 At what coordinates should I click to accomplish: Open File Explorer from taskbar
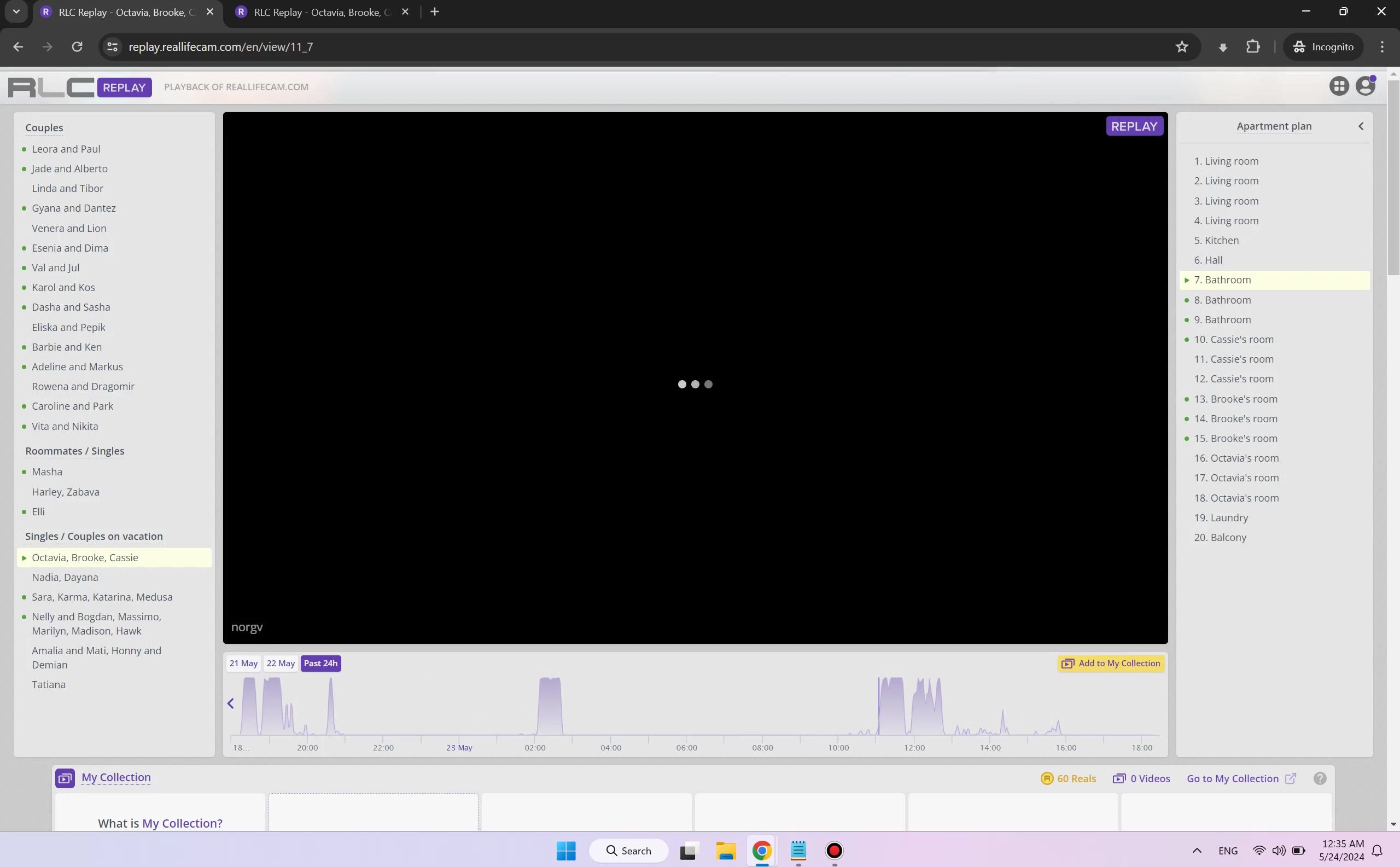725,851
